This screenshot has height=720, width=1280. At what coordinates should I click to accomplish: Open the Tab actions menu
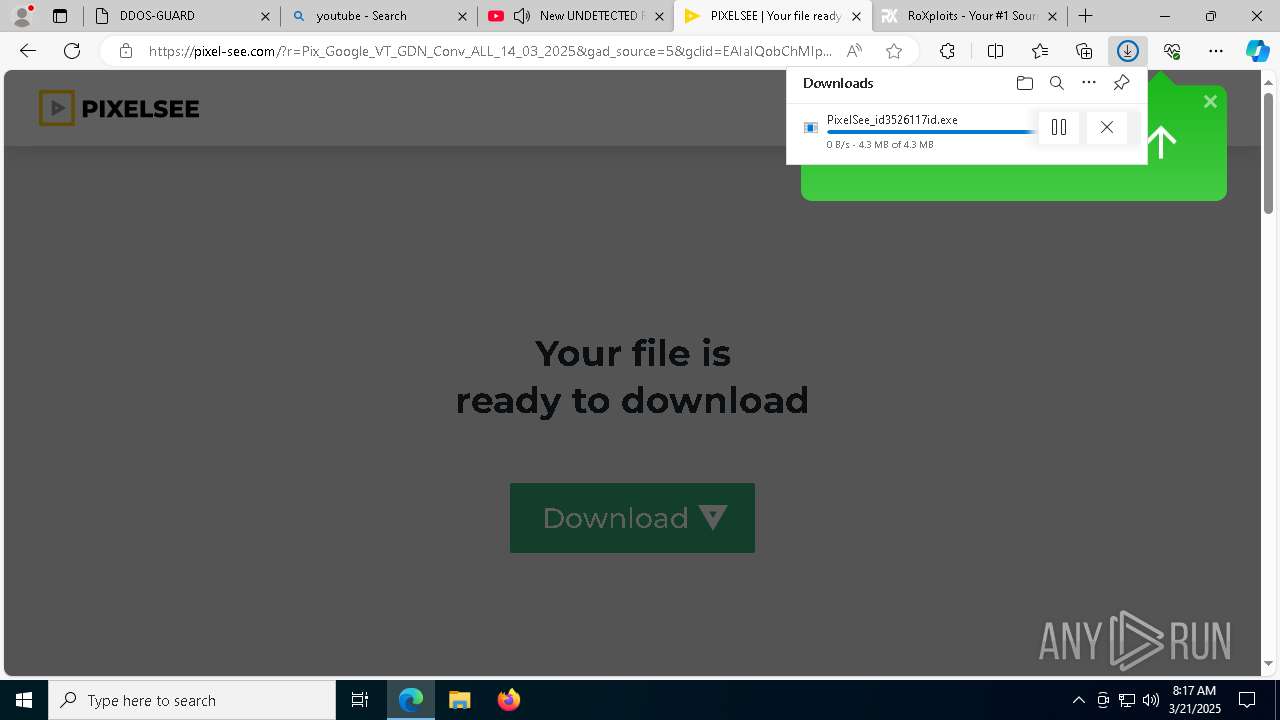[x=60, y=16]
